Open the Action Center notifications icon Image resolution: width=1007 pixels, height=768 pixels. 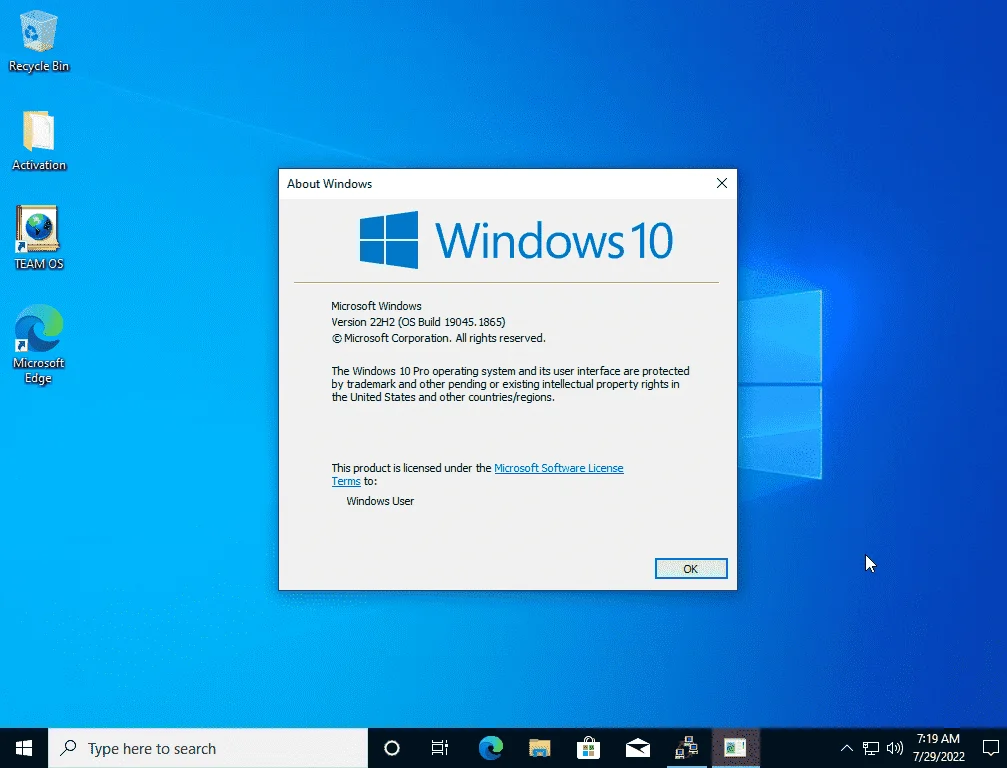tap(990, 748)
